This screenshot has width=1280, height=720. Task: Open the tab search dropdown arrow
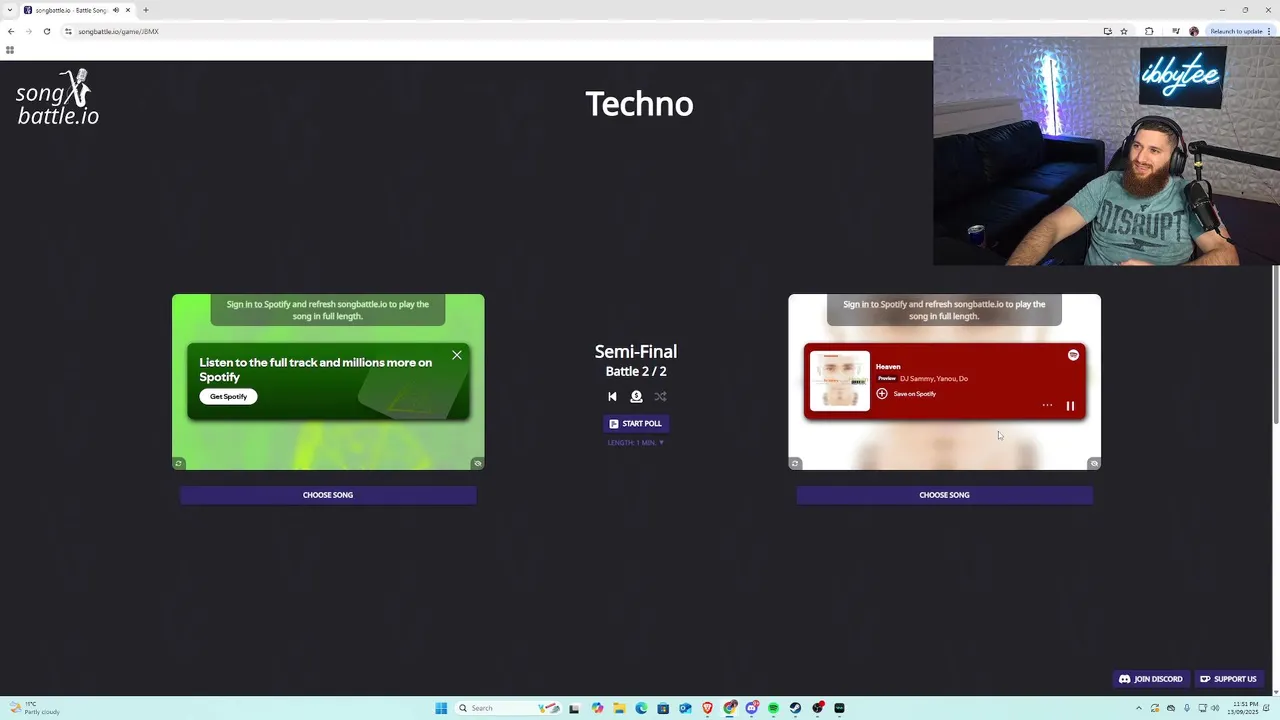point(9,10)
